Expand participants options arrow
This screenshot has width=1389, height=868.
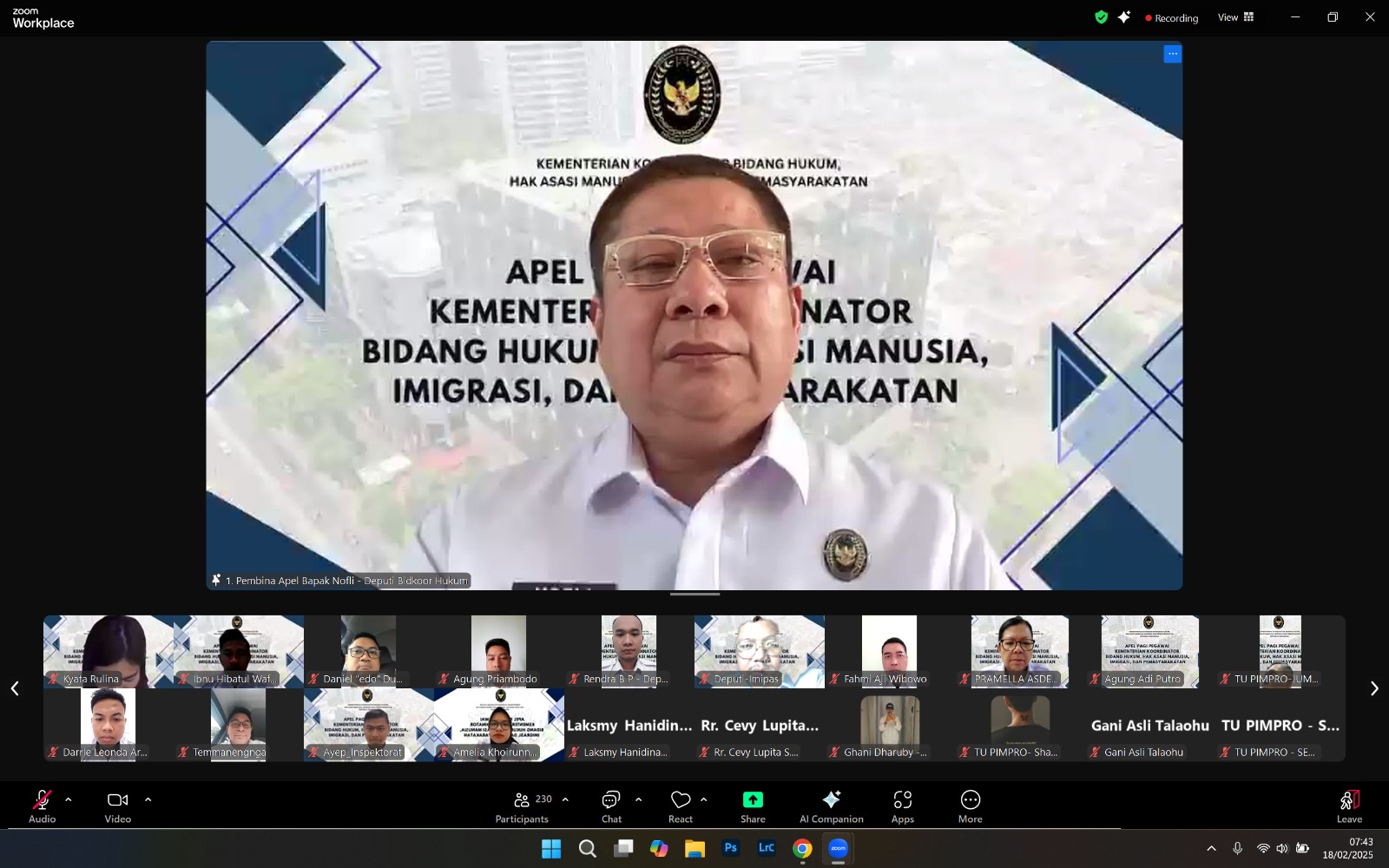[x=565, y=799]
